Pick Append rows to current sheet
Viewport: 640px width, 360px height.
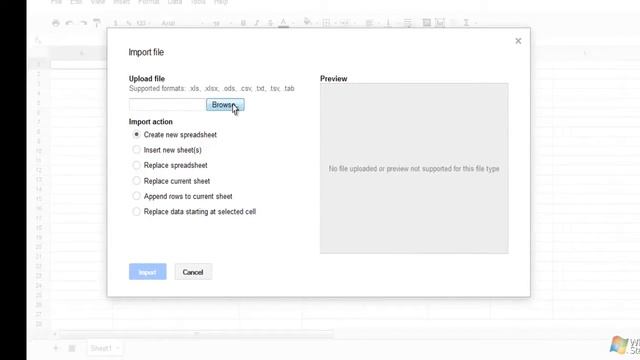click(x=136, y=196)
